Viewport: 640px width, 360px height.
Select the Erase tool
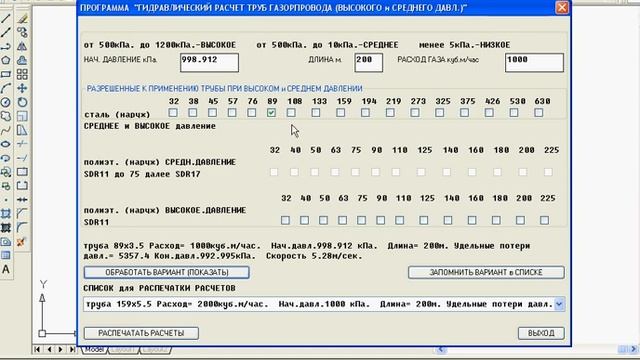pyautogui.click(x=22, y=18)
